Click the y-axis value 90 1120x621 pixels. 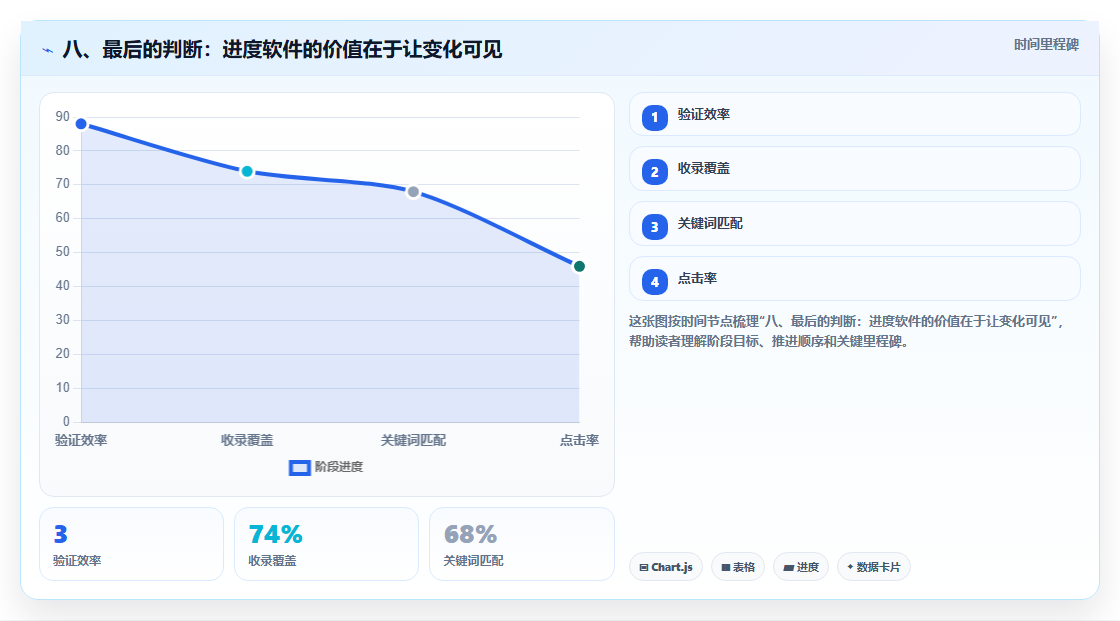[63, 116]
